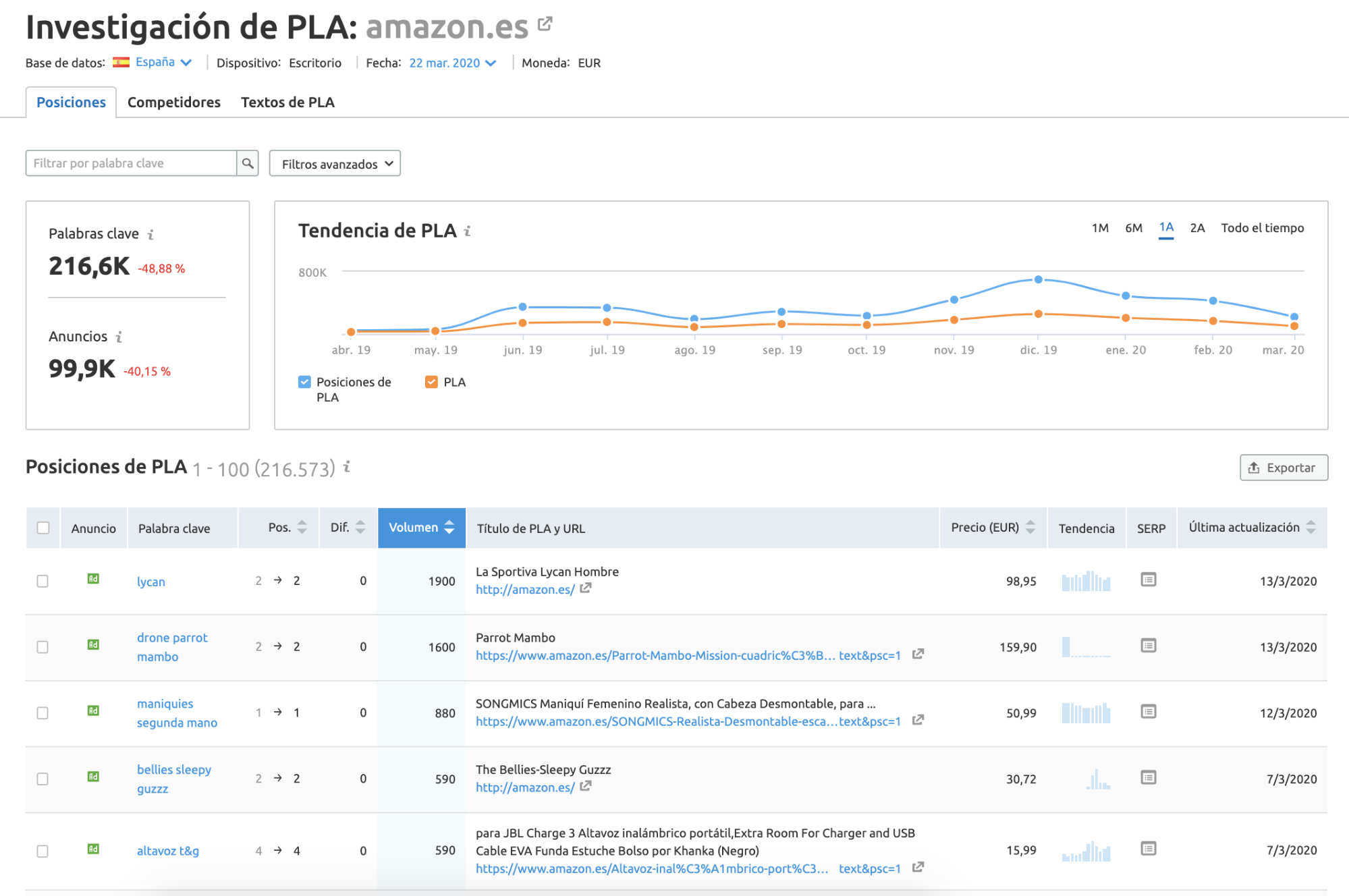Show info for Anuncios metric
Image resolution: width=1349 pixels, height=896 pixels.
pos(119,337)
